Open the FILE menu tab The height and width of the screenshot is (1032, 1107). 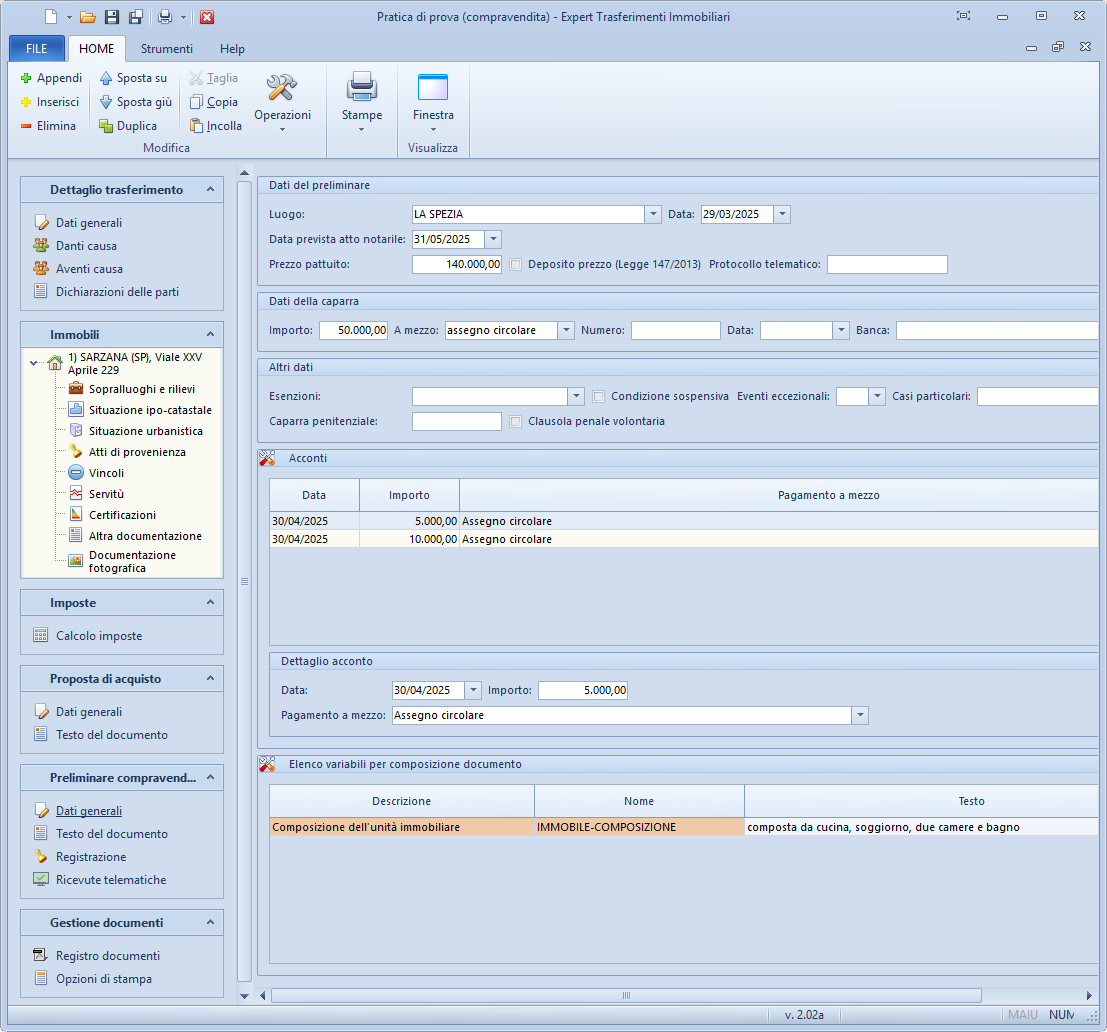[x=36, y=49]
